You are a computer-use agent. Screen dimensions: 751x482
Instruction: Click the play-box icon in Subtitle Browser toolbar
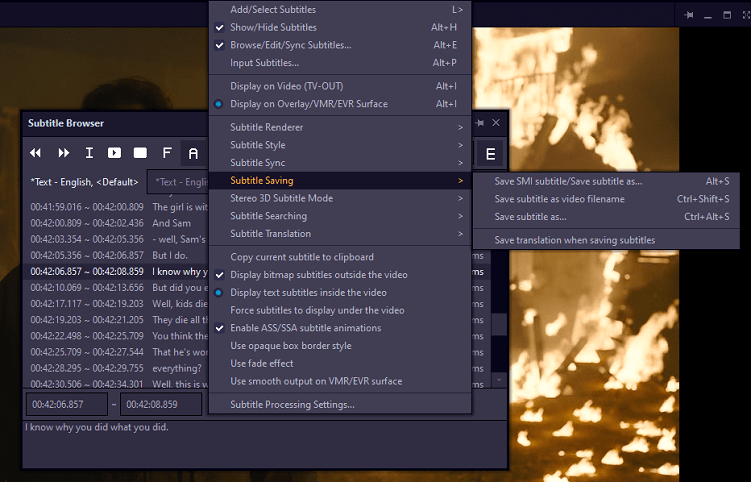[x=114, y=153]
